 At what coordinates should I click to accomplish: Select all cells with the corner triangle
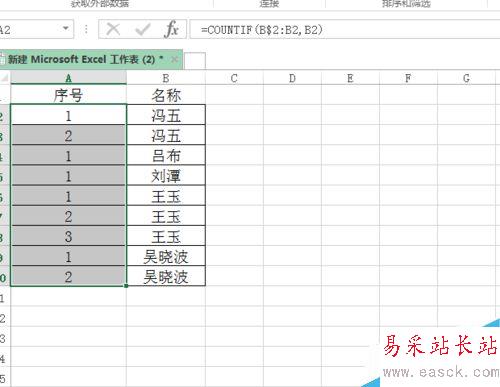[x=5, y=78]
